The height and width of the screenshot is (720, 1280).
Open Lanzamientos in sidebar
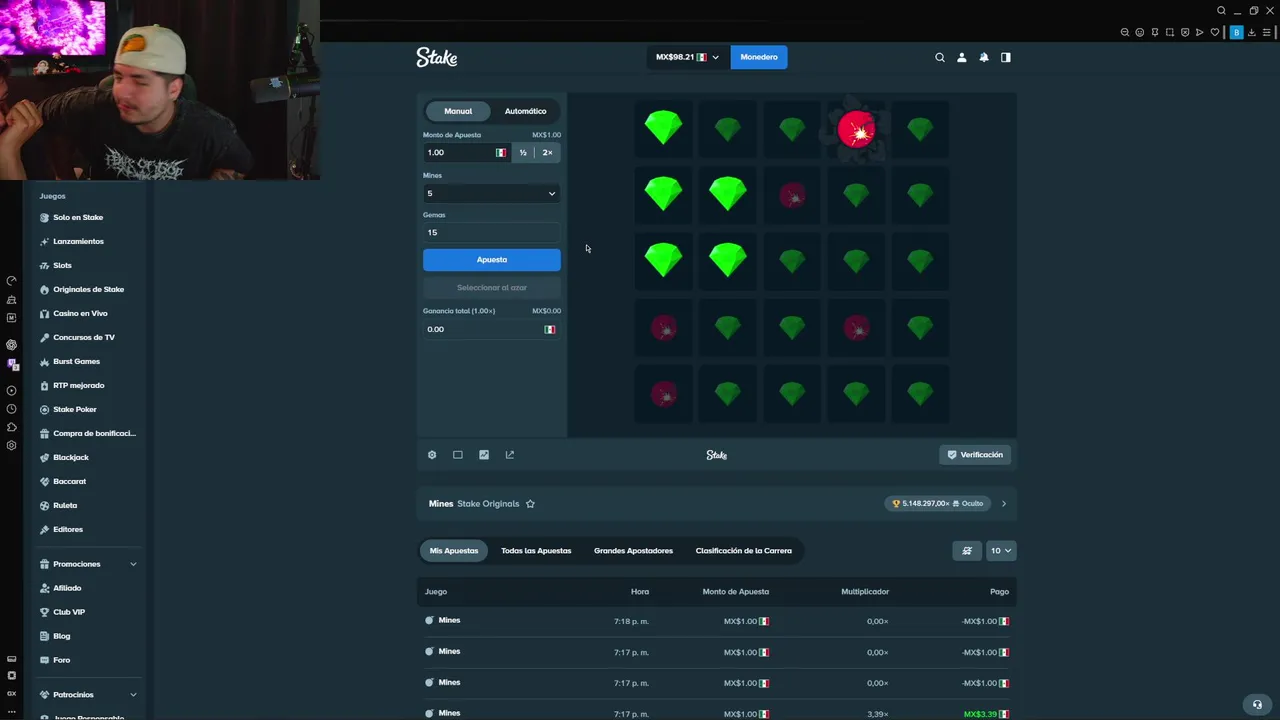[x=78, y=241]
